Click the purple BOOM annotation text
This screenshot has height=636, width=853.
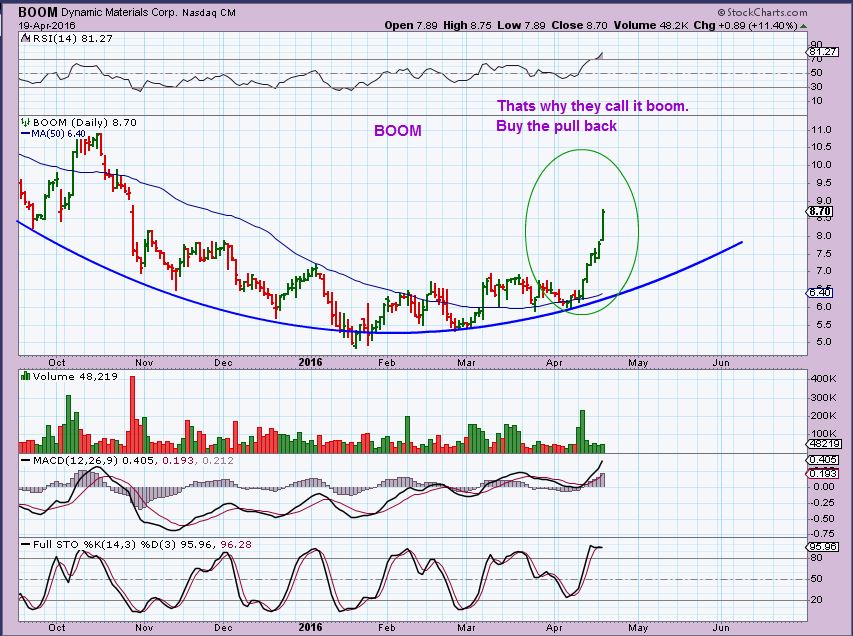coord(398,131)
